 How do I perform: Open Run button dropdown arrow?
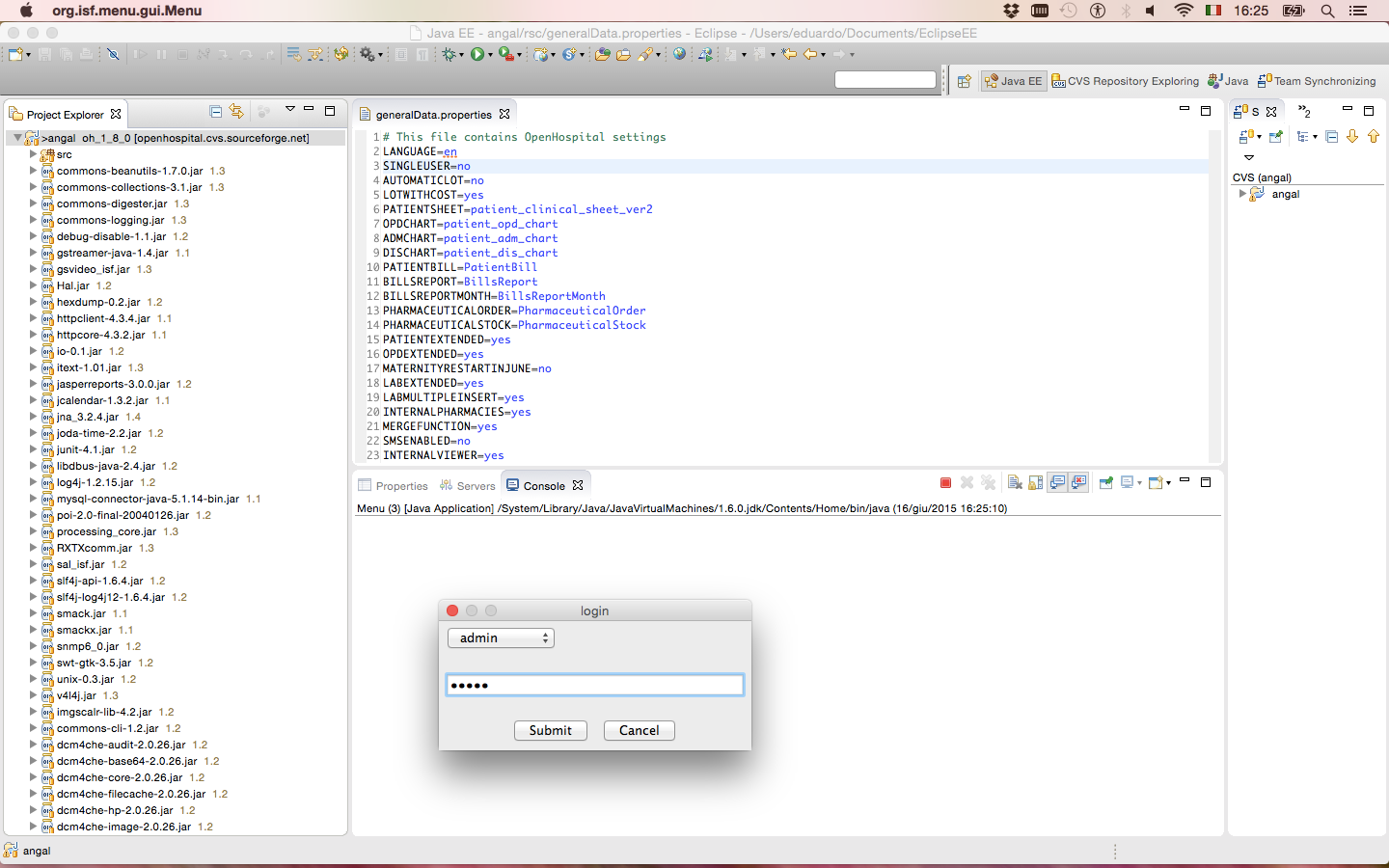click(x=490, y=56)
